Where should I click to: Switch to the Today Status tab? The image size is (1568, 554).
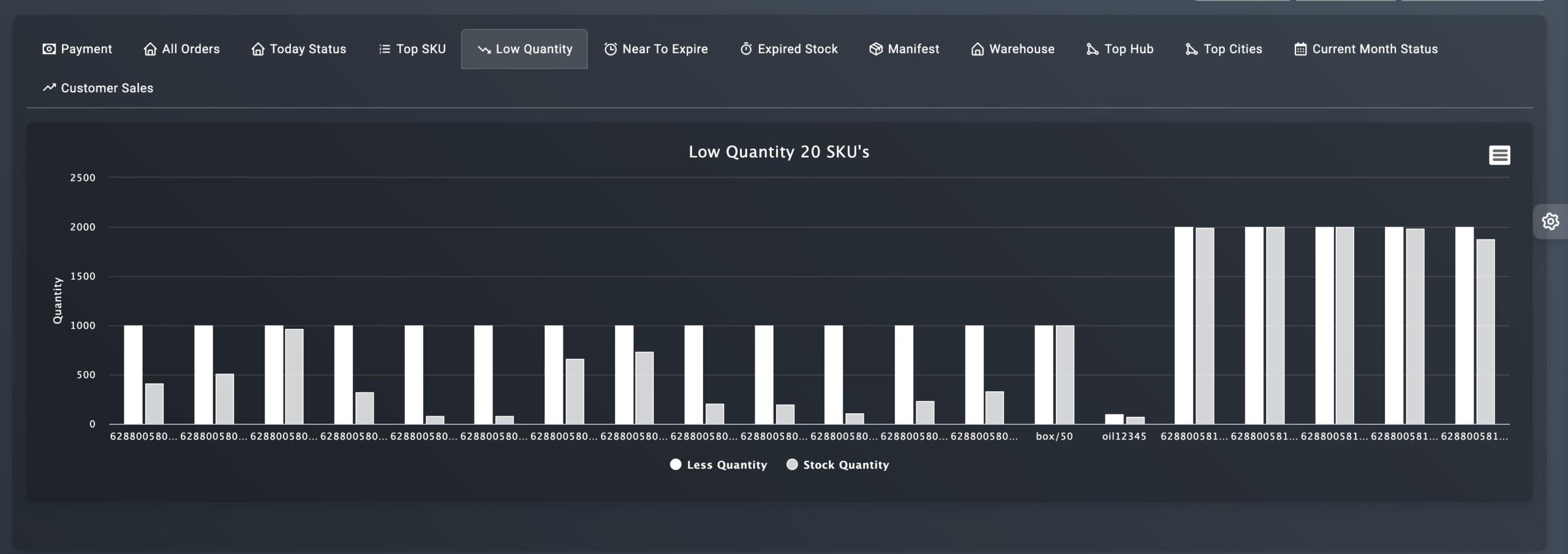coord(298,48)
